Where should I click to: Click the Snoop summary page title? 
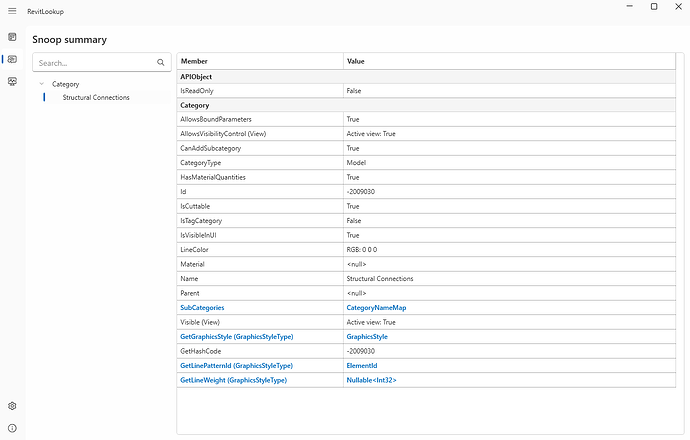coord(70,40)
